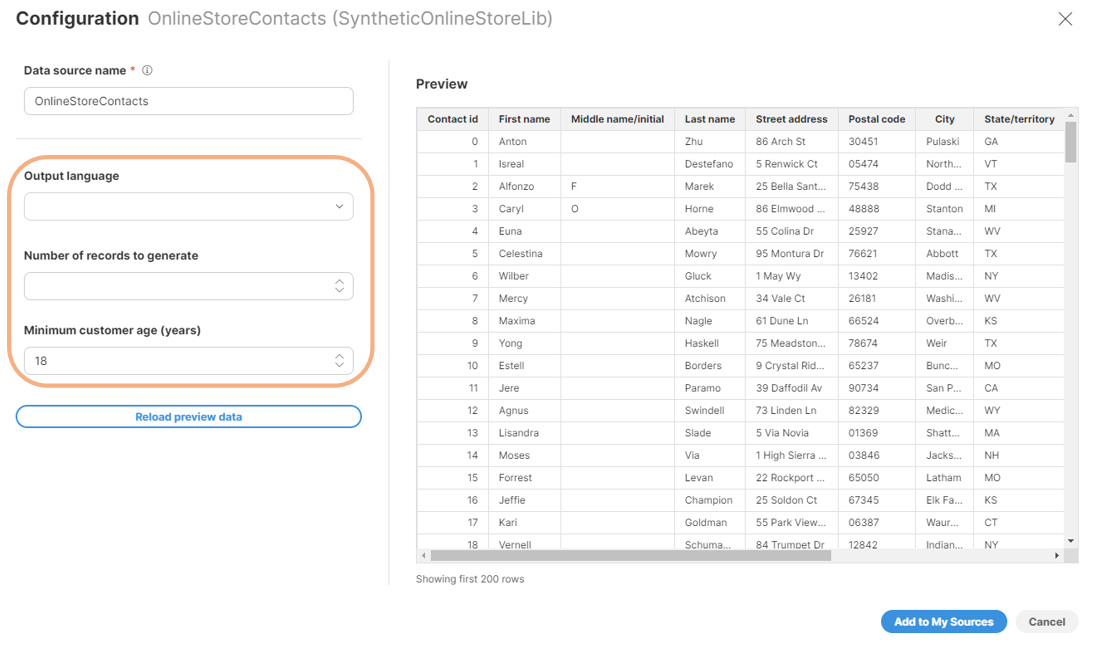Click the info icon beside Data source name
This screenshot has height=656, width=1101.
tap(146, 70)
